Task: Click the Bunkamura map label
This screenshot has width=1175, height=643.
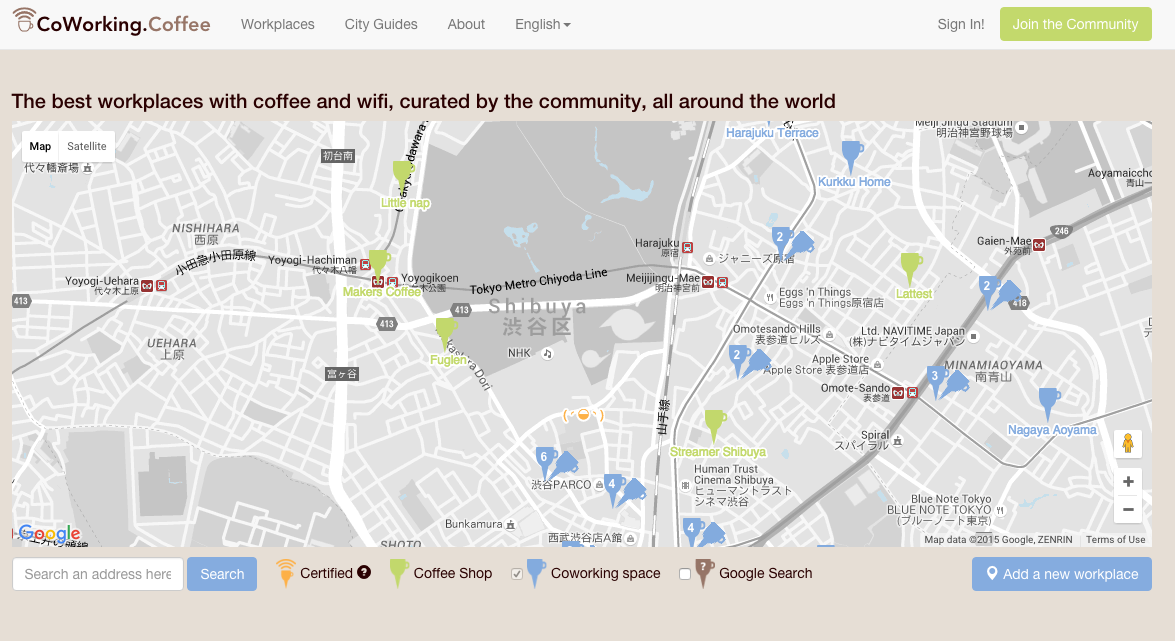Action: pyautogui.click(x=474, y=524)
